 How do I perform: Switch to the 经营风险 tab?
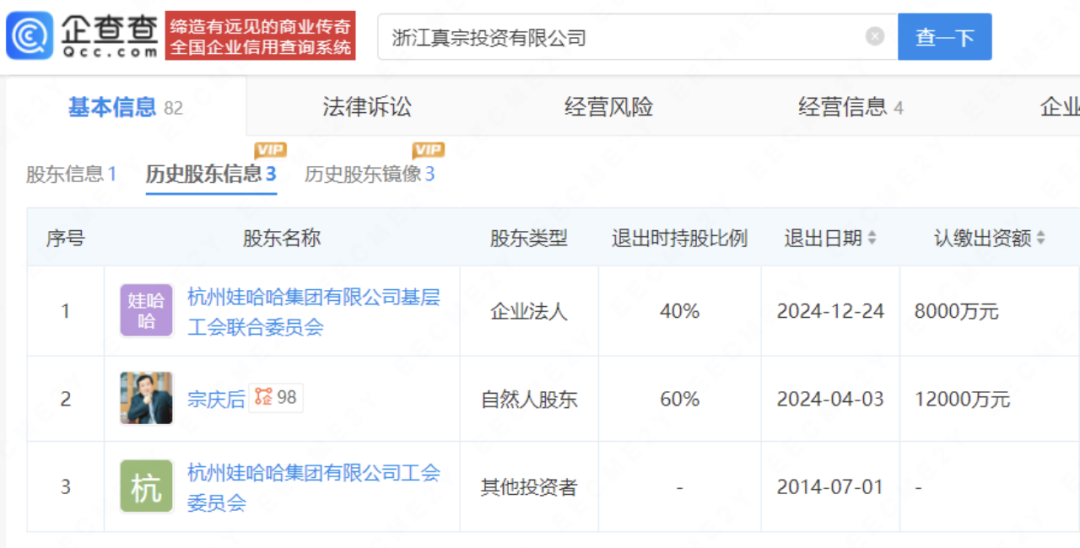(609, 107)
